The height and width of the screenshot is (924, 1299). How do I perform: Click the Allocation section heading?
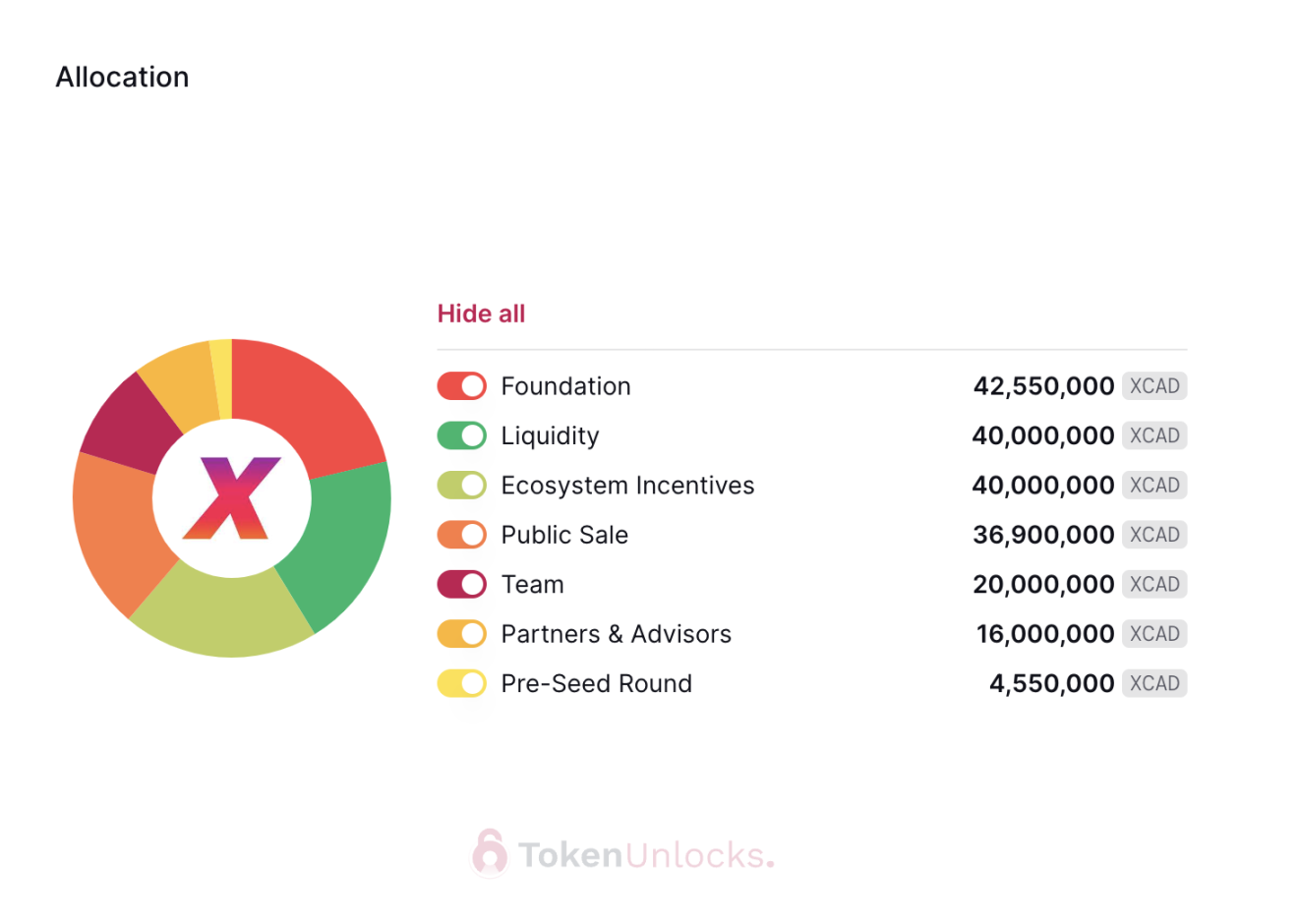[122, 77]
